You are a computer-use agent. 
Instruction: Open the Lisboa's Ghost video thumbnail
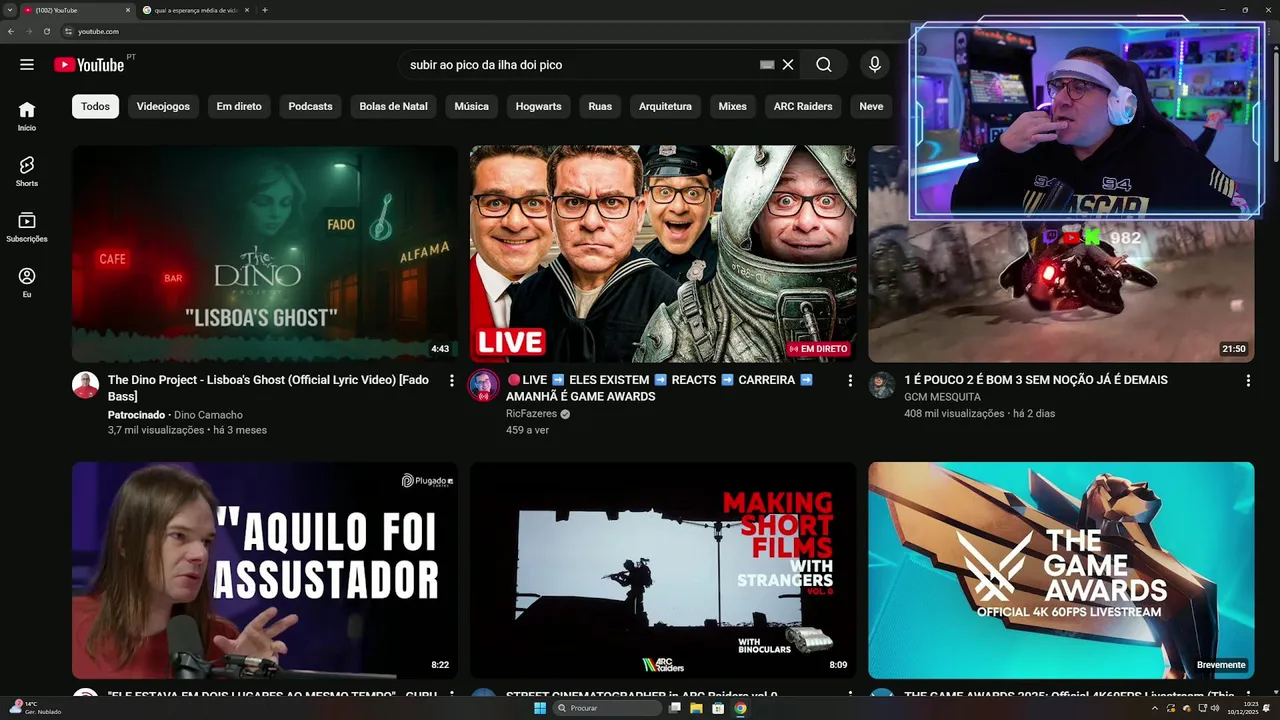[x=265, y=254]
